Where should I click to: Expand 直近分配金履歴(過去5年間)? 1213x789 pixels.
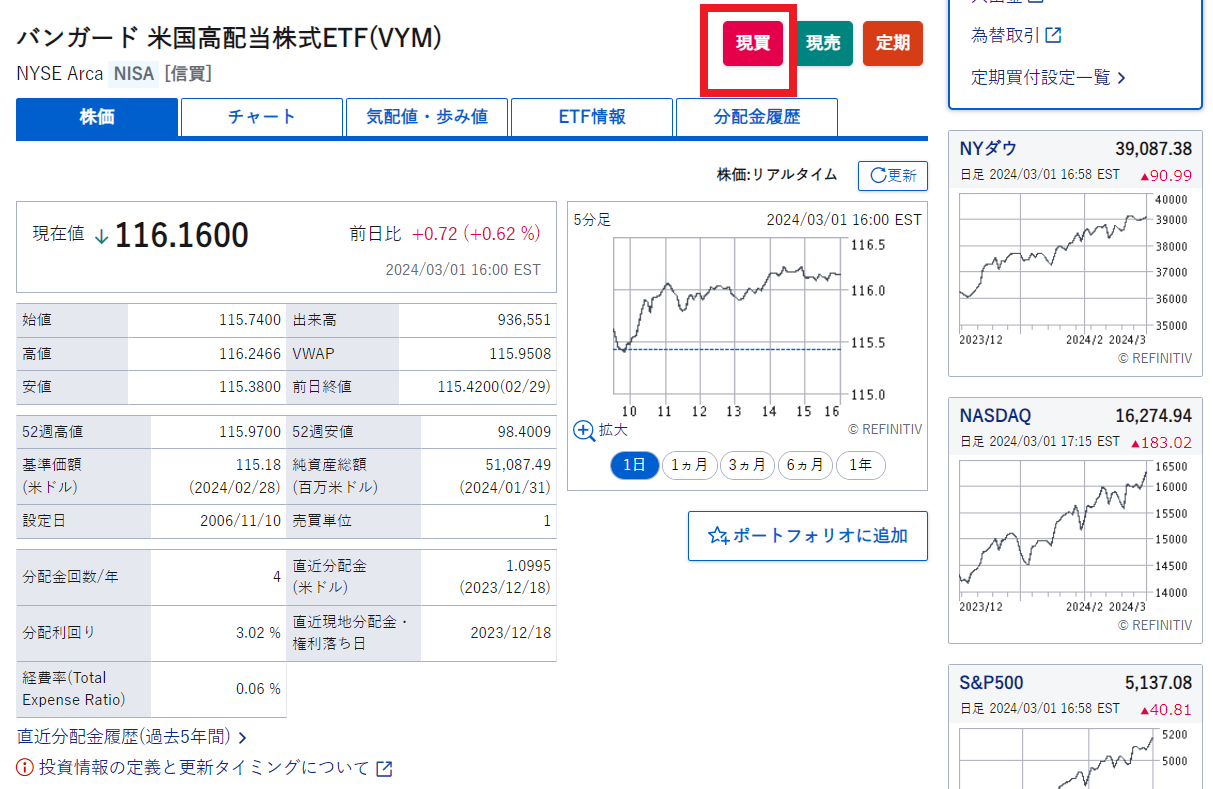[x=125, y=735]
